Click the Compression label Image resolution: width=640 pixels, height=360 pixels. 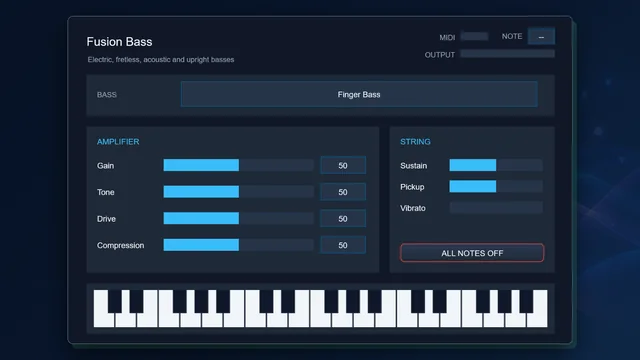120,245
